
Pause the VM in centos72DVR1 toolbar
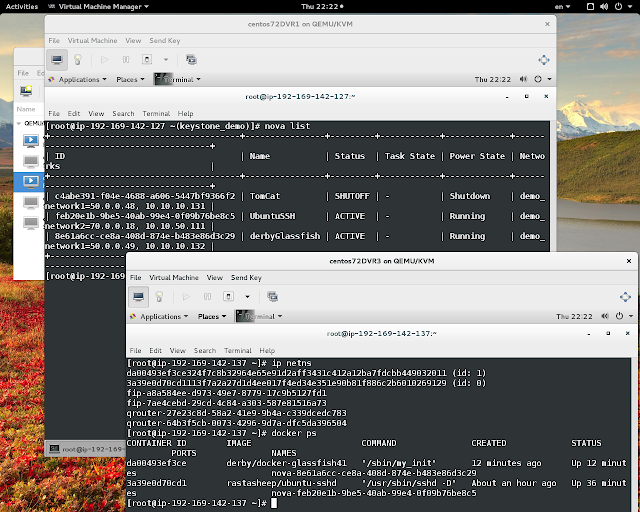pos(126,60)
